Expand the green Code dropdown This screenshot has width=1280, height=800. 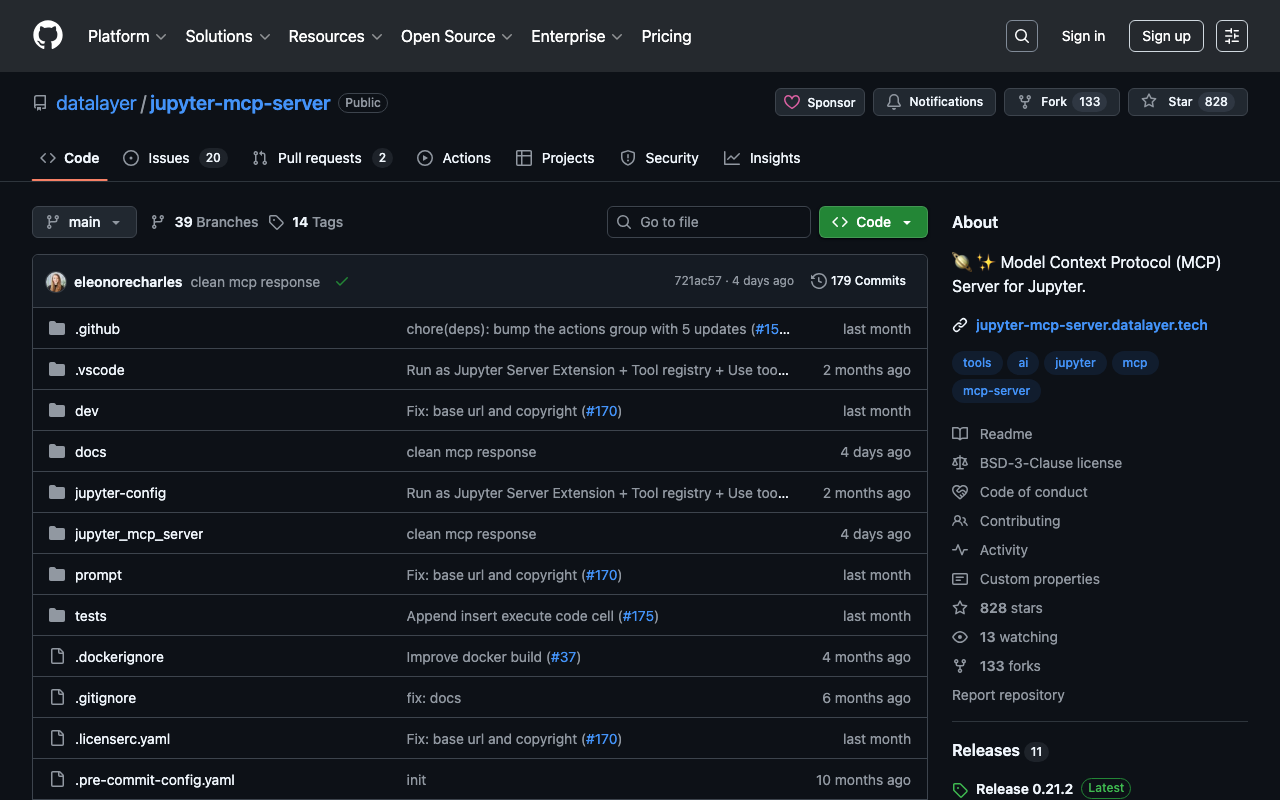coord(872,222)
